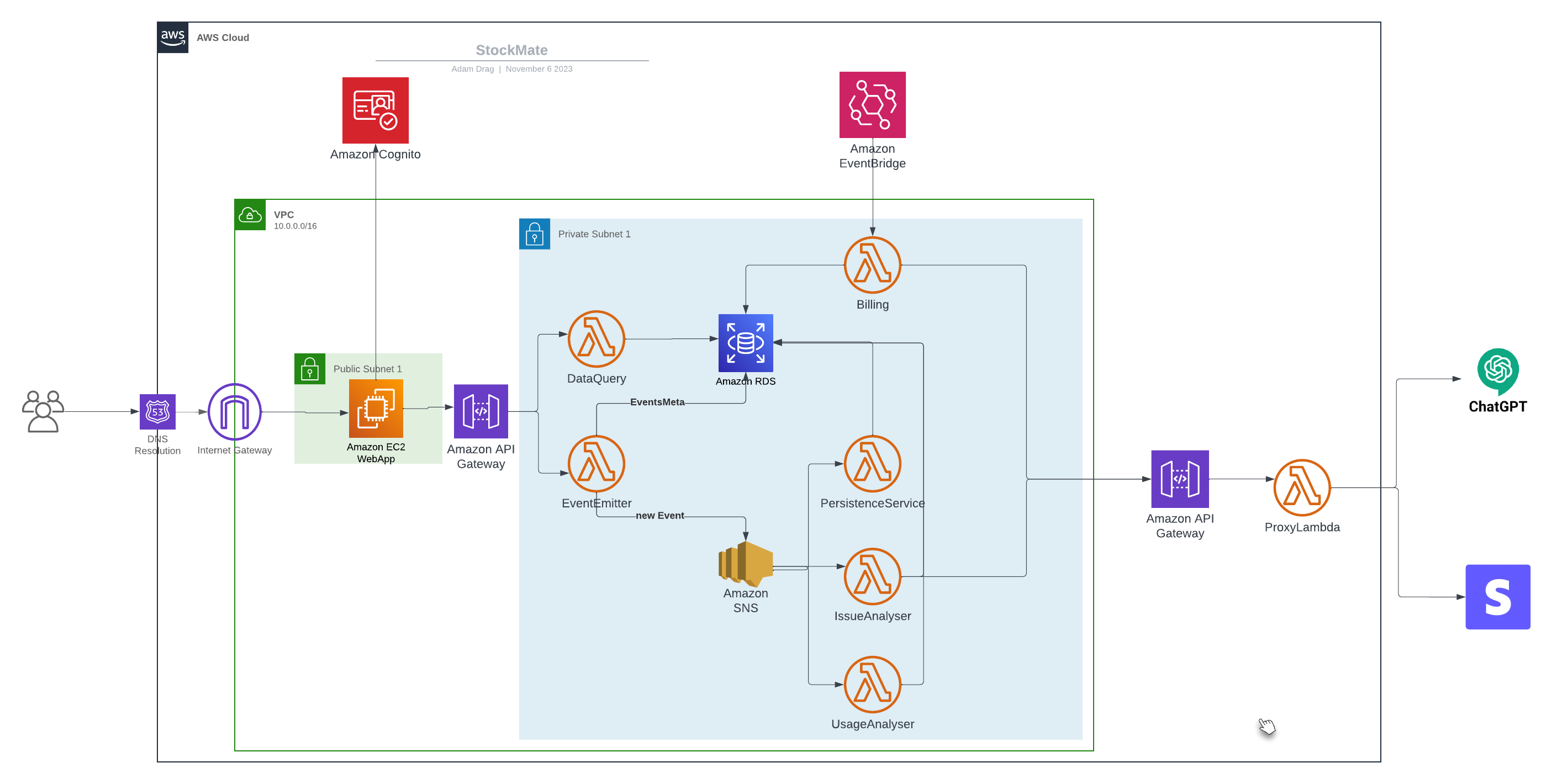Click the 'Amazon Cognito' caption

point(376,154)
